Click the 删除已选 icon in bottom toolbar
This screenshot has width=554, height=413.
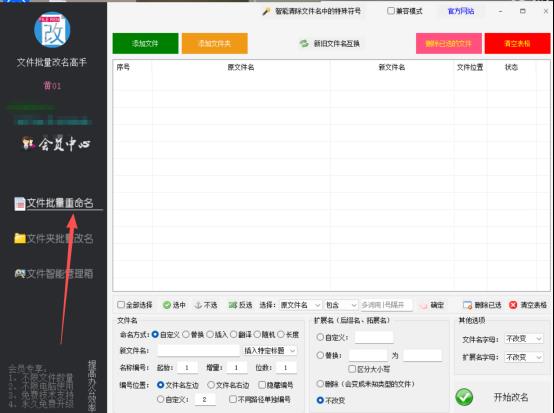[x=467, y=305]
